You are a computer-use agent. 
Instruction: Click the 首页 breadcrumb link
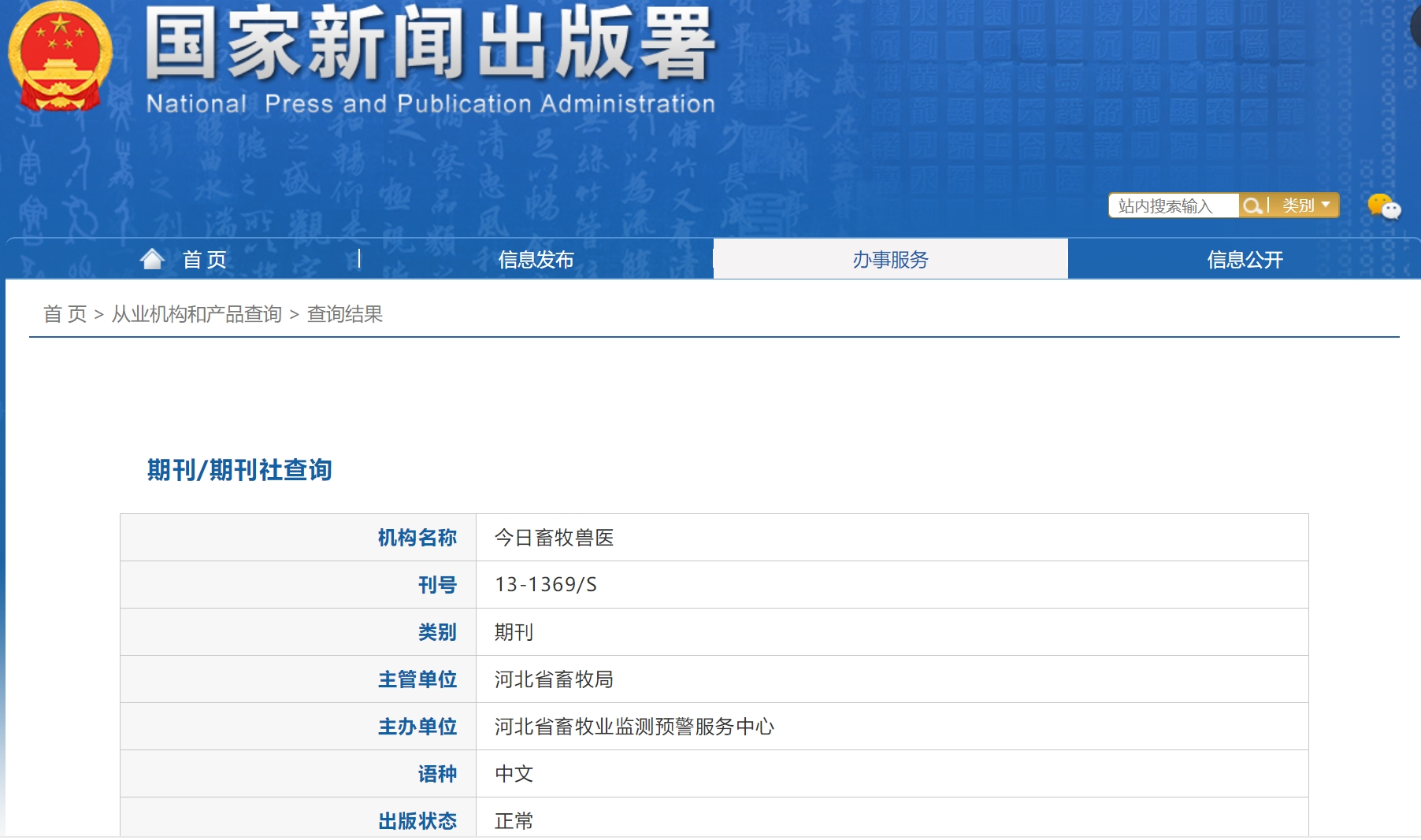(65, 314)
